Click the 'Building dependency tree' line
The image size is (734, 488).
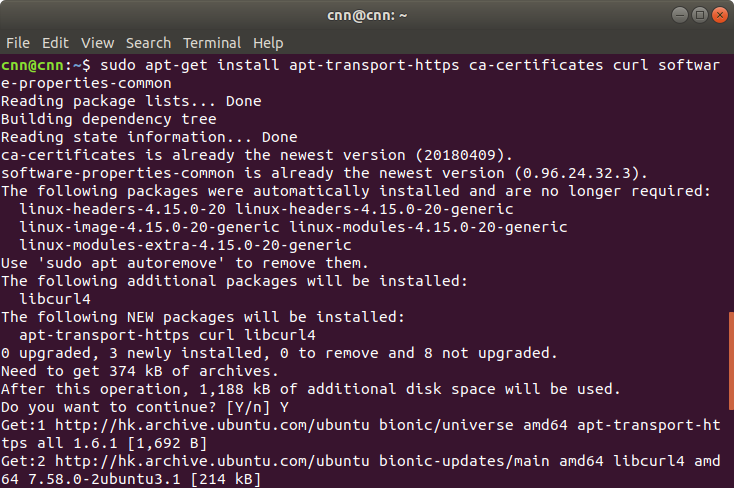point(109,119)
